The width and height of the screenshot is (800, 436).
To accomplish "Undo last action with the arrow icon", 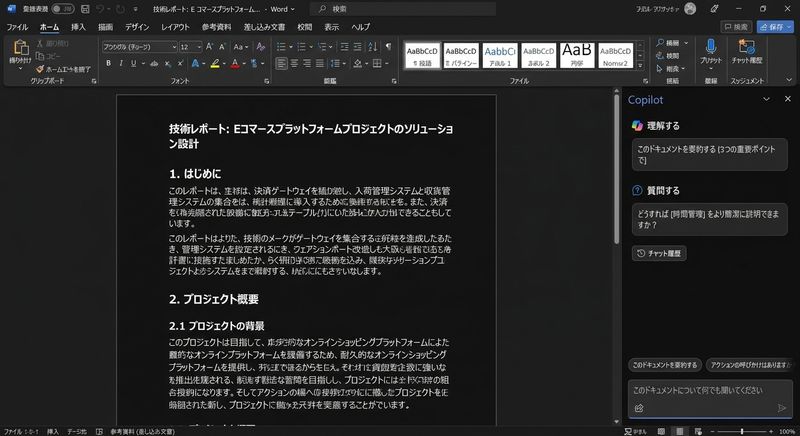I will pos(101,9).
